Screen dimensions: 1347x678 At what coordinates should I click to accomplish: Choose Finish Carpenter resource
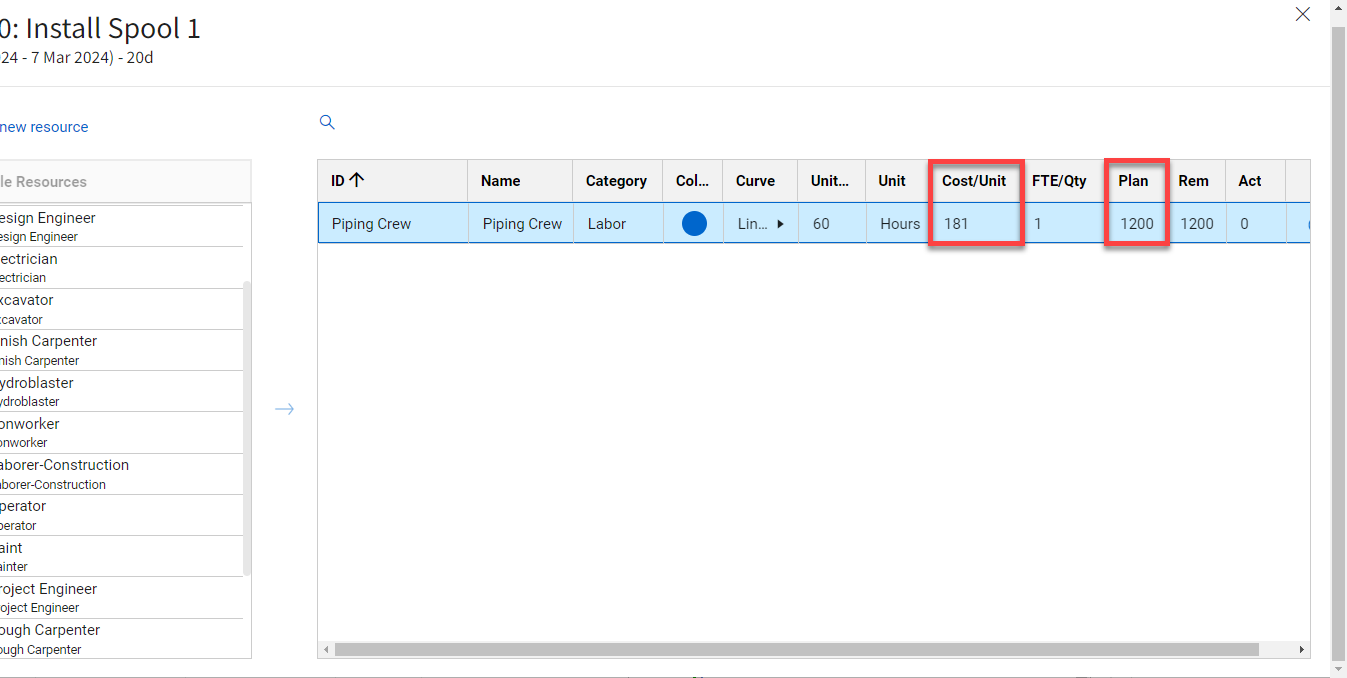point(48,350)
